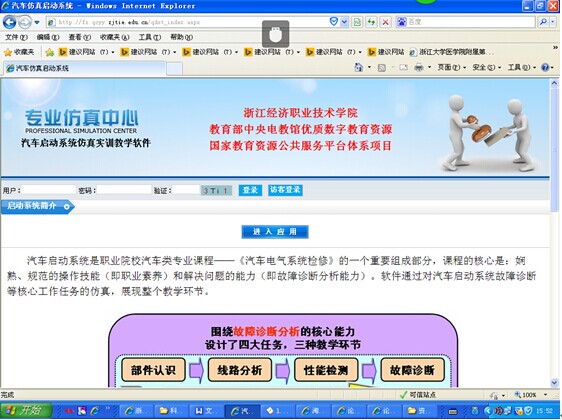562x420 pixels.
Task: Click the 用户 username input field
Action: point(48,190)
